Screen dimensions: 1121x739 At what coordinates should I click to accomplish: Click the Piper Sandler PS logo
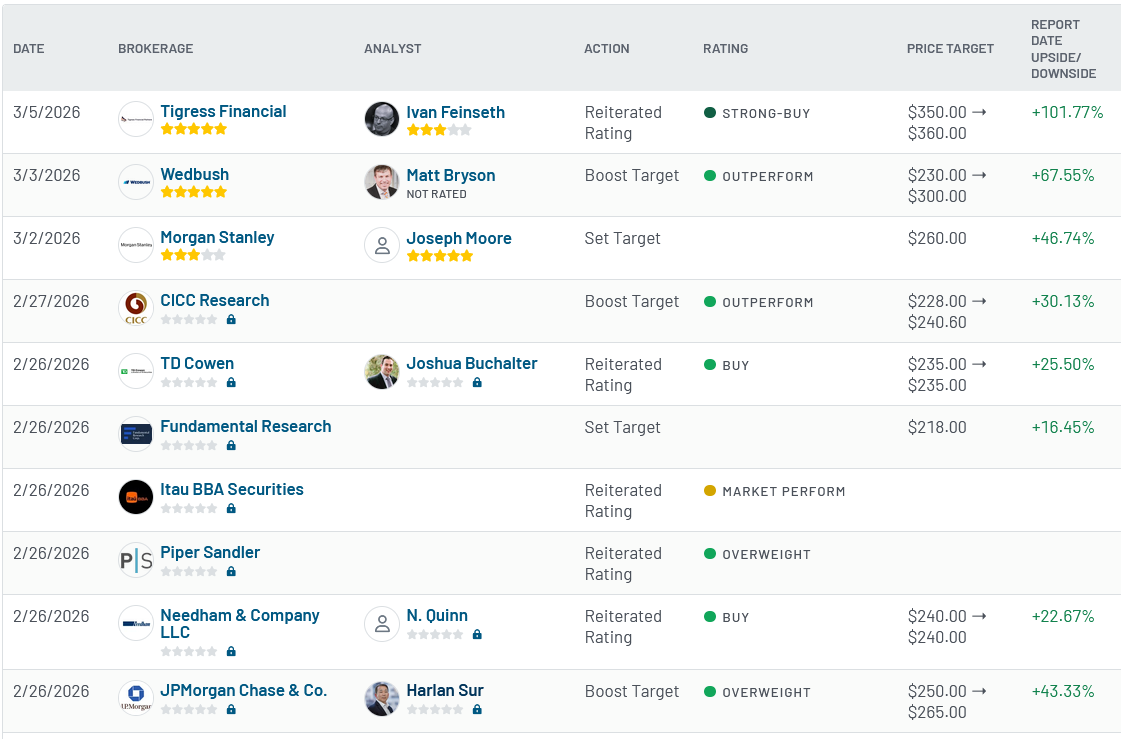[136, 559]
